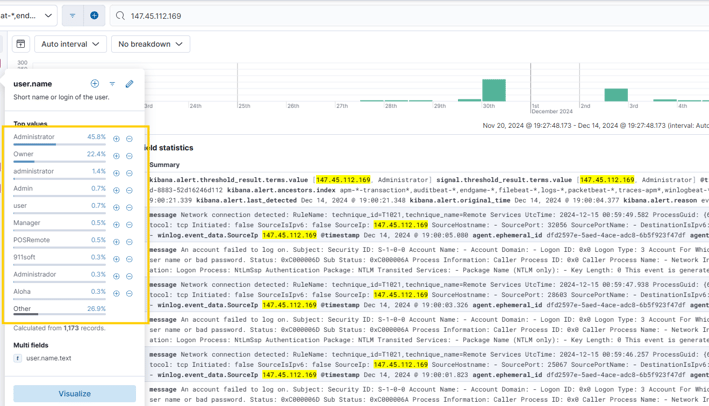Open the Auto interval dropdown
This screenshot has height=406, width=709.
pyautogui.click(x=70, y=44)
